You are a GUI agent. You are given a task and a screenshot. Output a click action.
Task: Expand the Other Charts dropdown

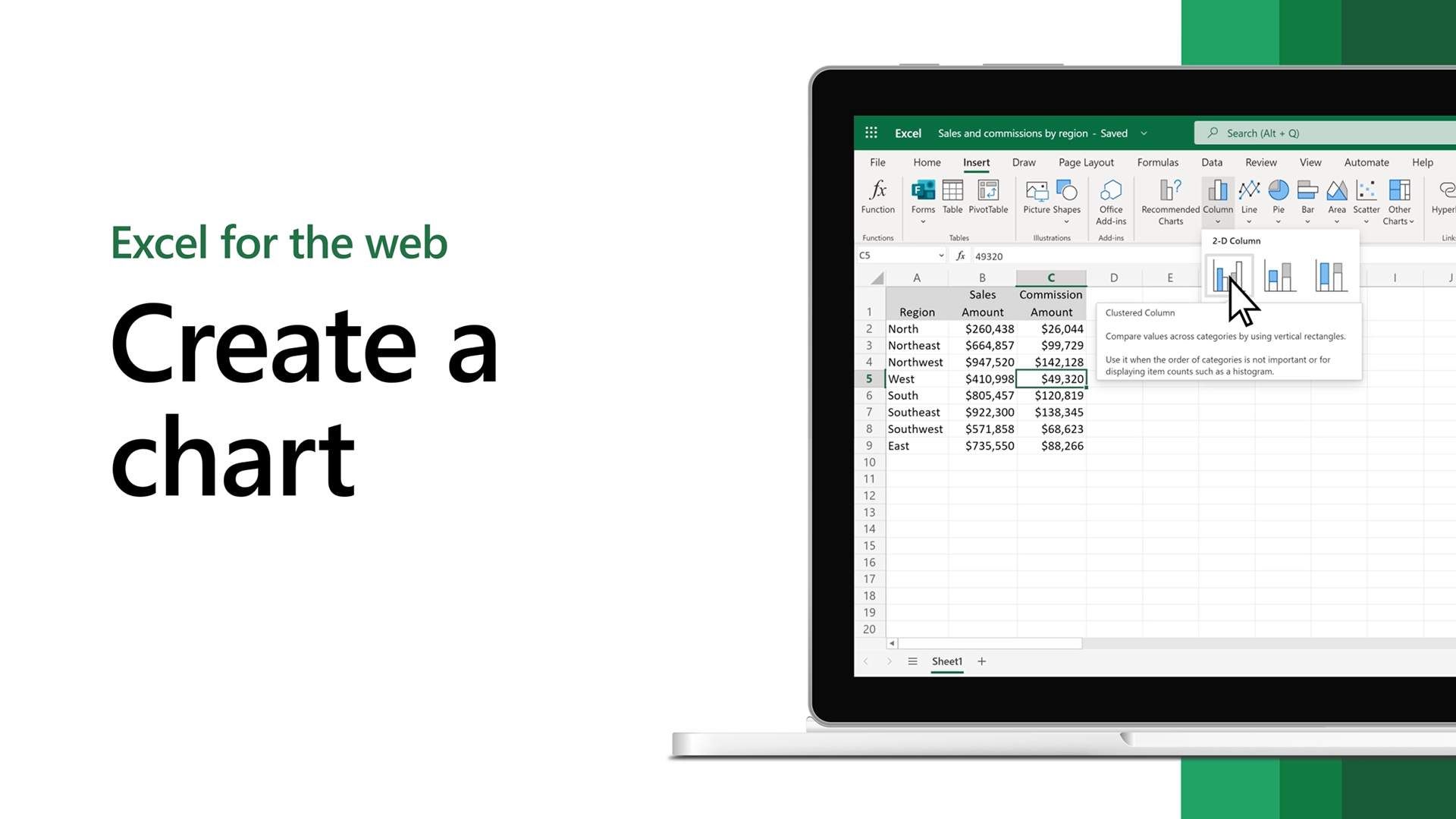1399,201
